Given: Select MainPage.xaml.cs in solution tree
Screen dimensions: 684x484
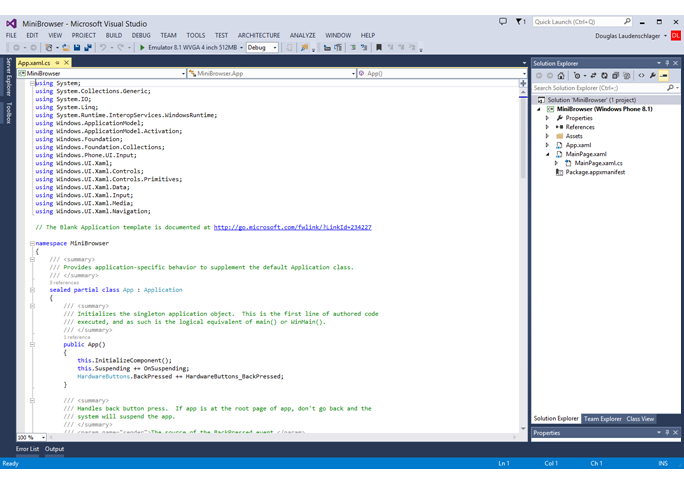Looking at the screenshot, I should point(598,163).
